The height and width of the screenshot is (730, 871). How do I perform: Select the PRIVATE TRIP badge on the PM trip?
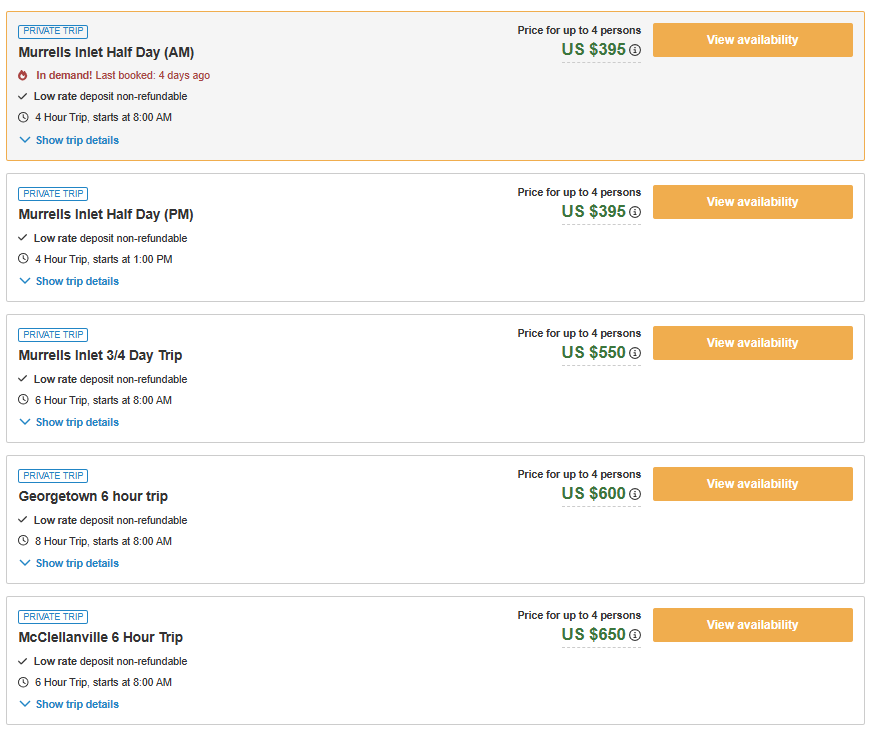52,193
